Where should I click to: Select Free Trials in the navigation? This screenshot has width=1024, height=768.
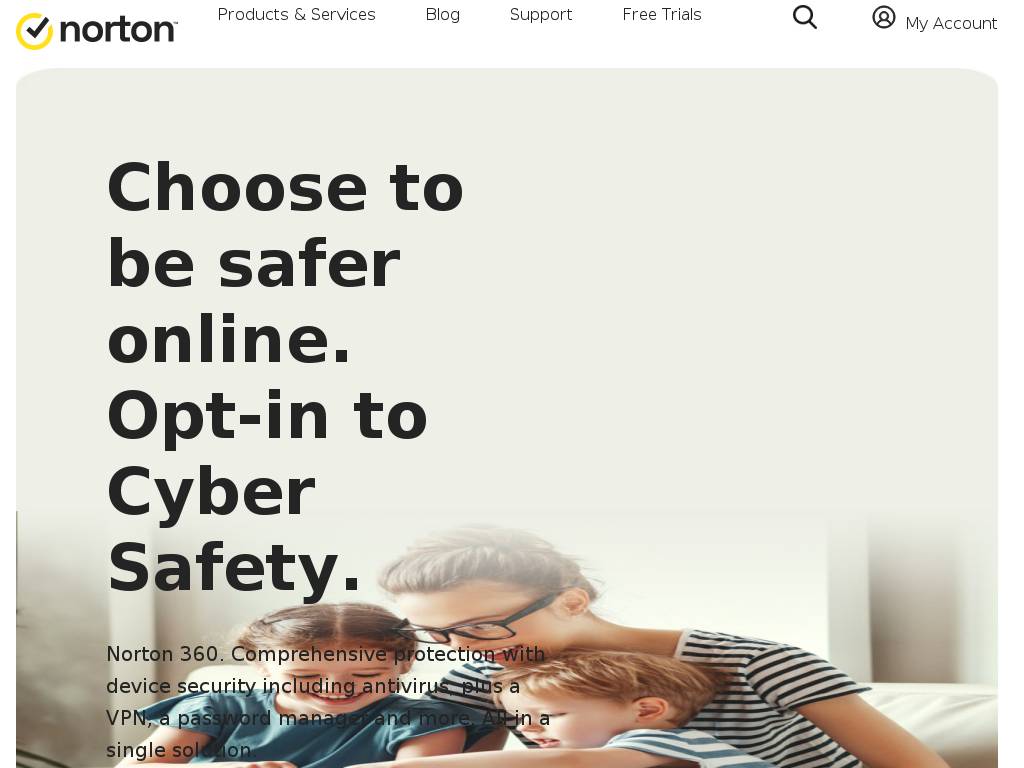[x=662, y=14]
